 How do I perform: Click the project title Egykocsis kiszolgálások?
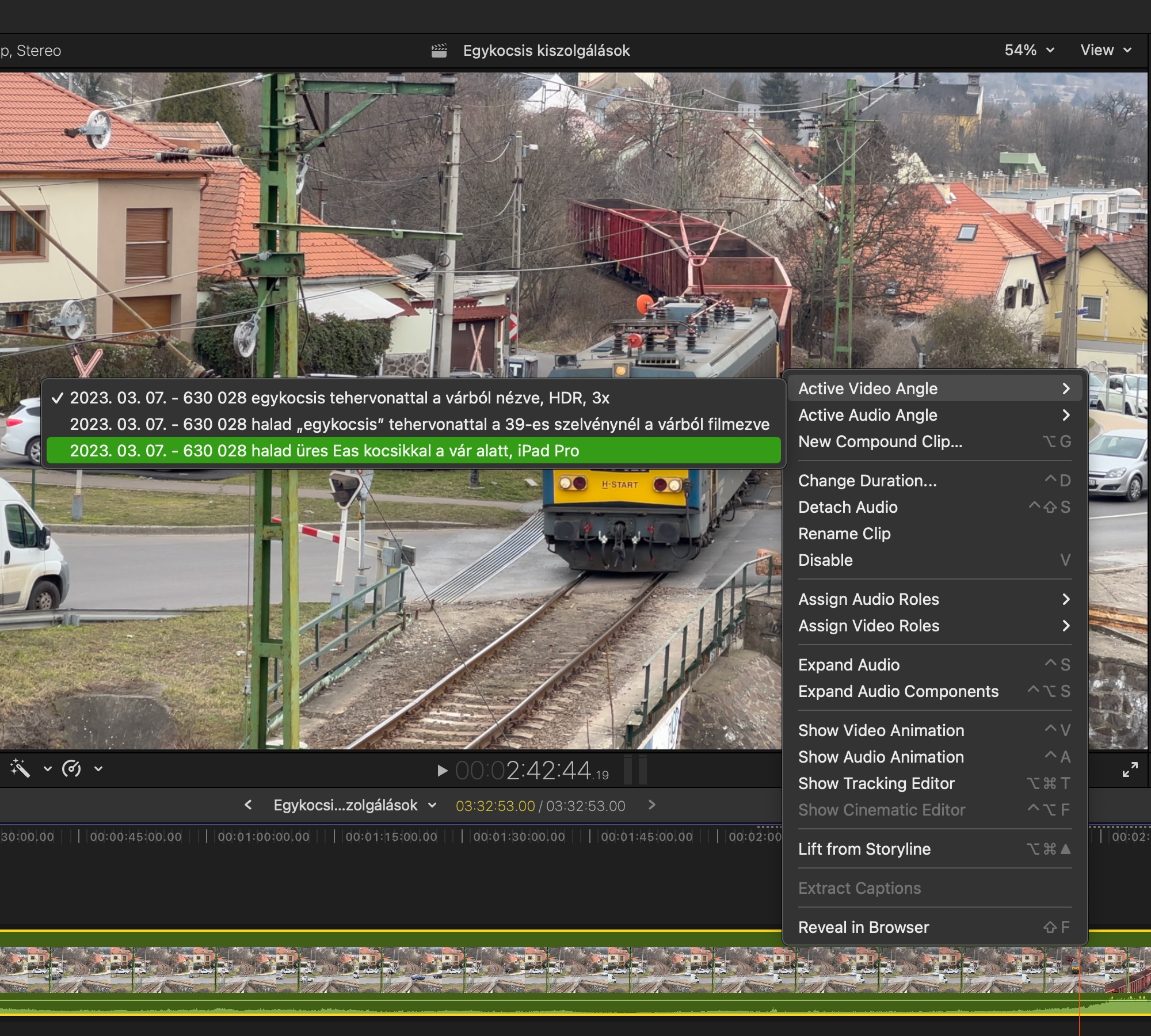546,51
